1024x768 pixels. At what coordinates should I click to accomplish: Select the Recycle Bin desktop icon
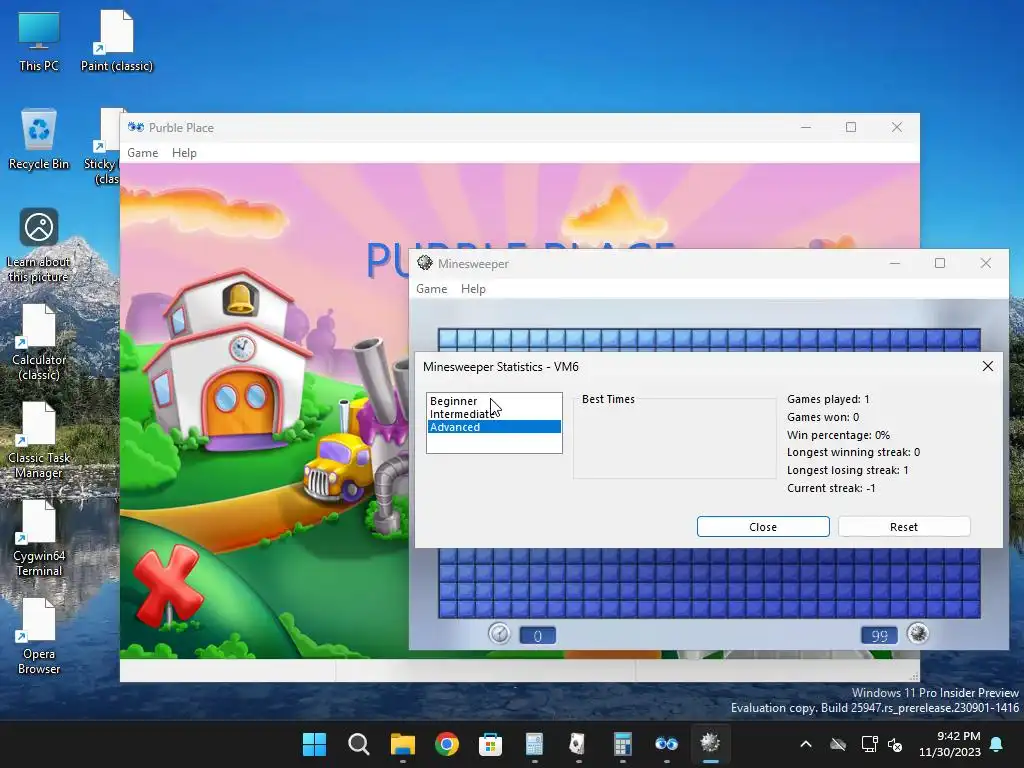pos(39,139)
